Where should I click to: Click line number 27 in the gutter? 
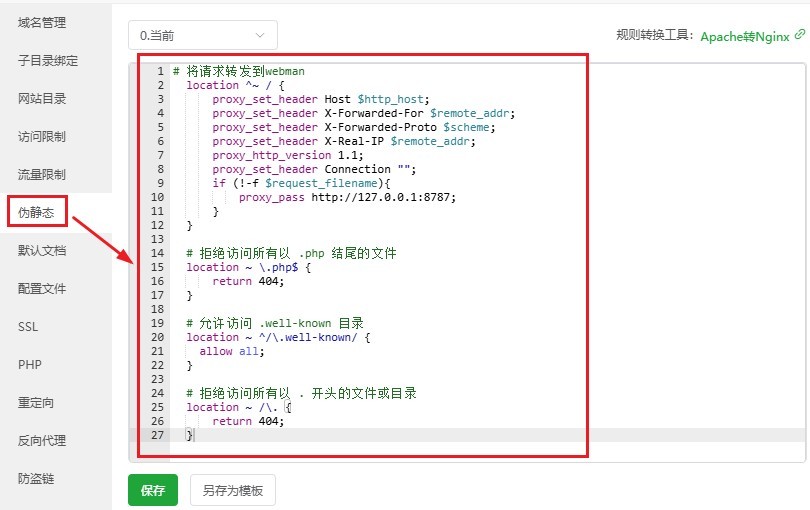pos(158,435)
